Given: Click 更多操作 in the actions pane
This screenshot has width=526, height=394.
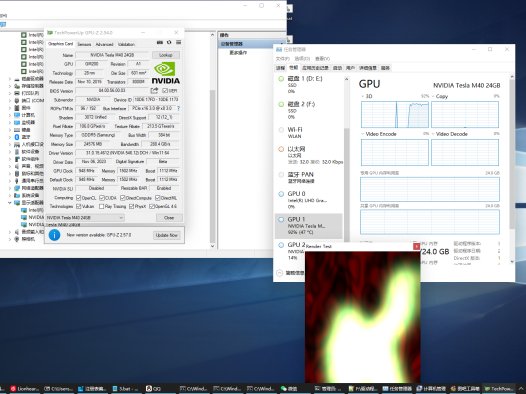Looking at the screenshot, I should pyautogui.click(x=238, y=53).
